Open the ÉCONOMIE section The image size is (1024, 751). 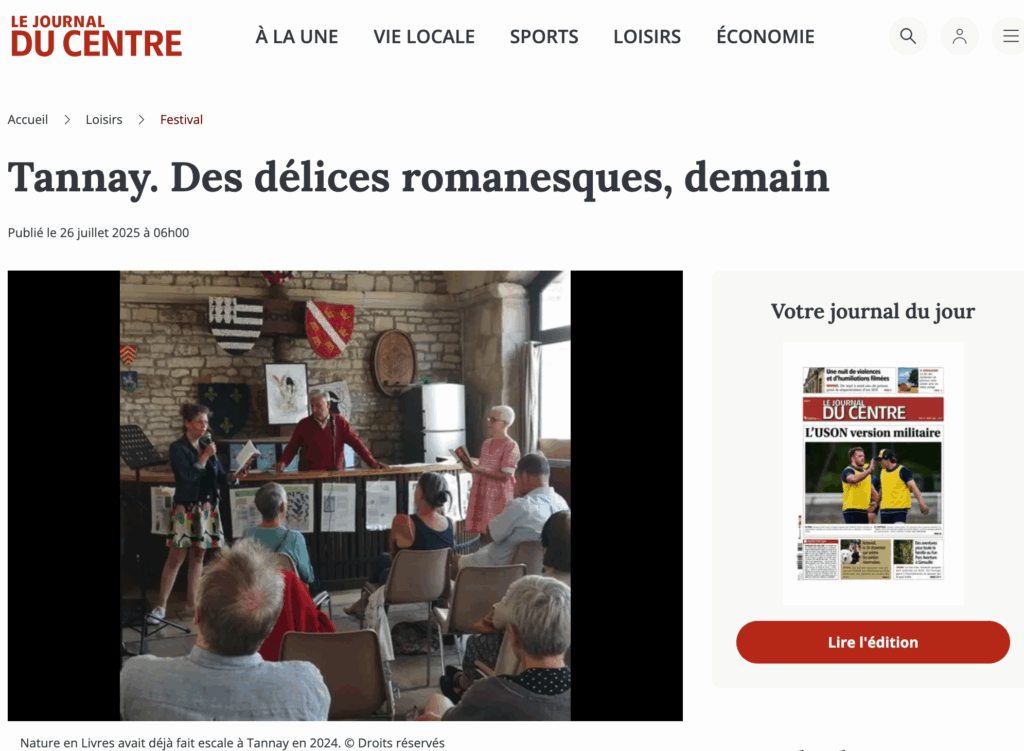tap(765, 37)
